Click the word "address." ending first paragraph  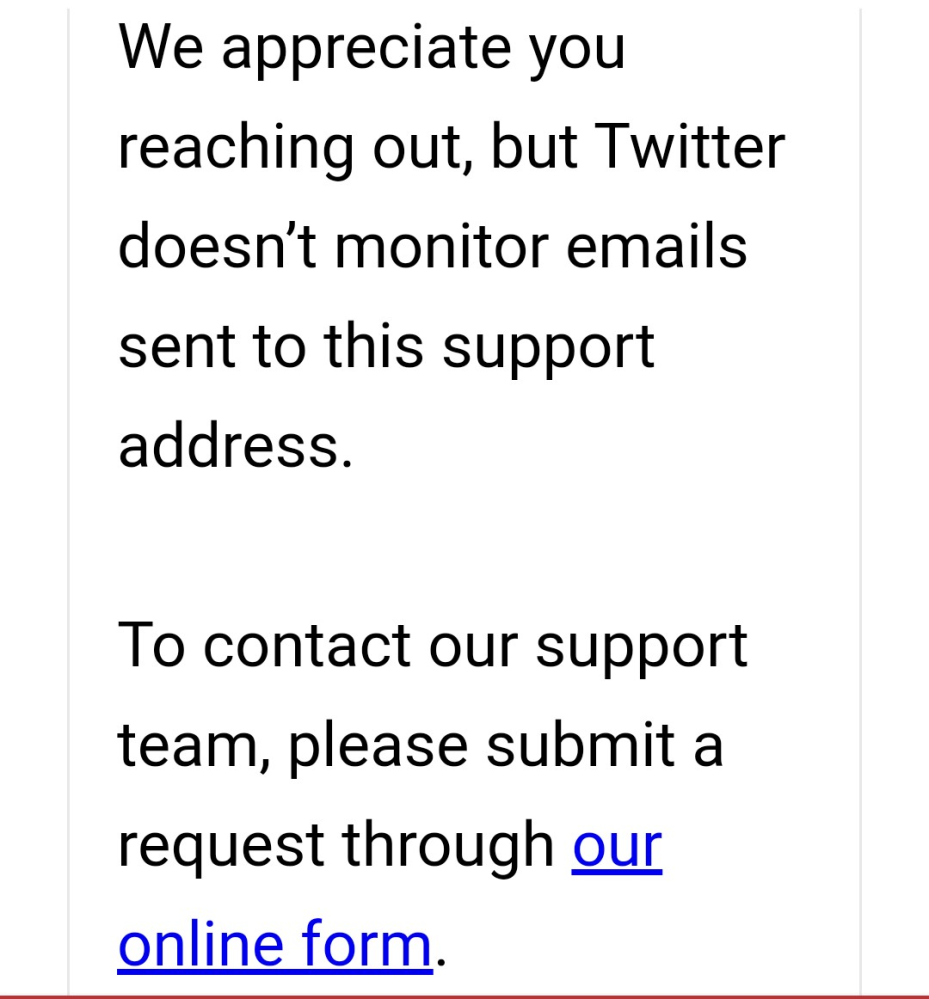tap(235, 445)
